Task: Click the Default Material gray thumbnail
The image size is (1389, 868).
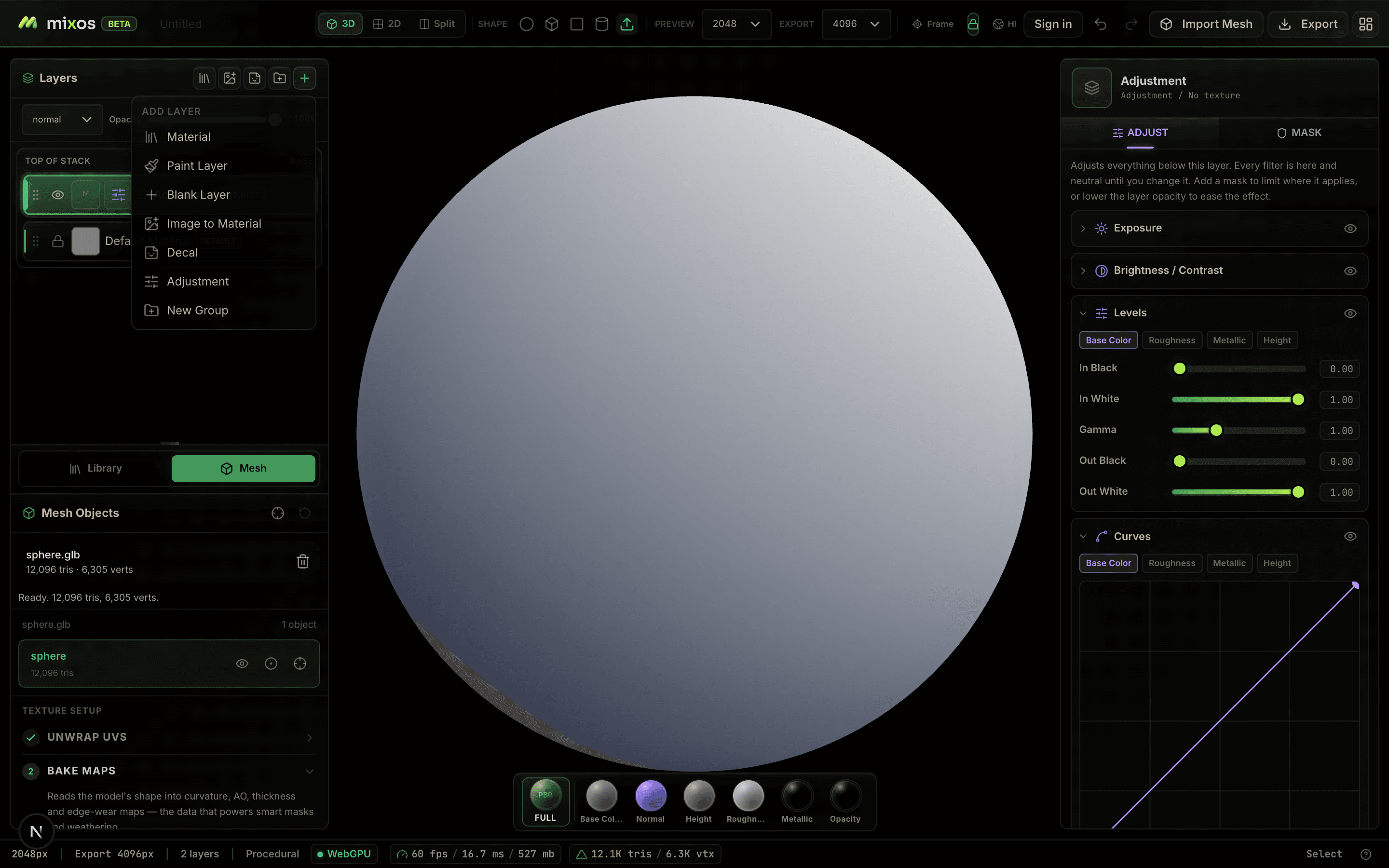Action: pyautogui.click(x=85, y=241)
